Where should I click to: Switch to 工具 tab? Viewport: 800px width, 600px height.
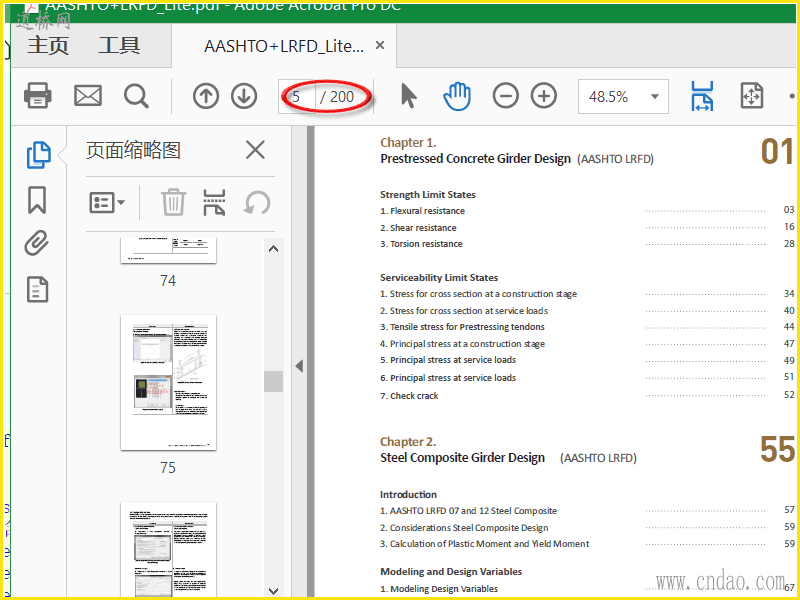(119, 45)
